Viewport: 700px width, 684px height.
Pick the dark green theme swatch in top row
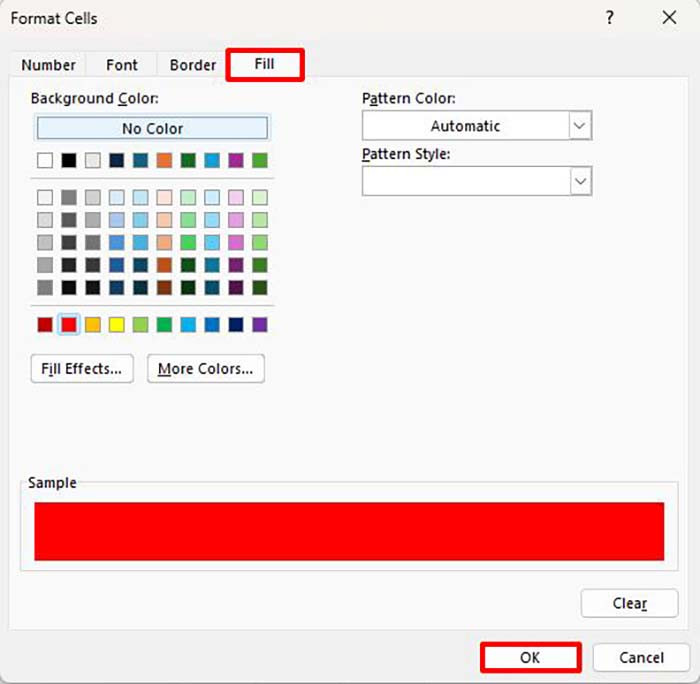point(188,160)
